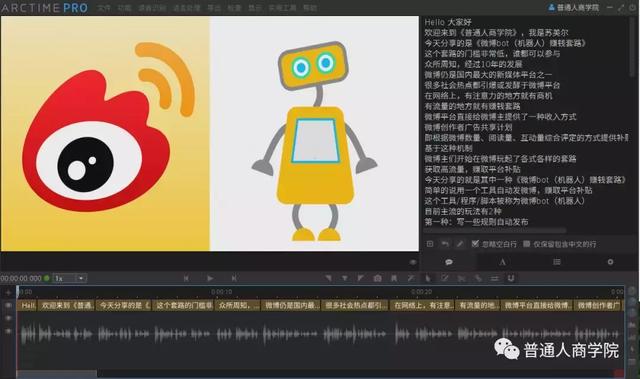Open the subtitle text speech-bubble tab
The width and height of the screenshot is (640, 379).
coord(449,262)
